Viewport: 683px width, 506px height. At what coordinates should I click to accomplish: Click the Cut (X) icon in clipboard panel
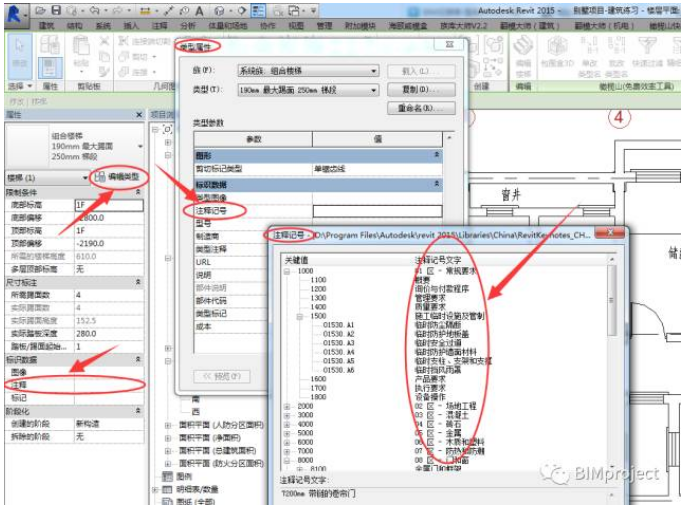[x=104, y=41]
